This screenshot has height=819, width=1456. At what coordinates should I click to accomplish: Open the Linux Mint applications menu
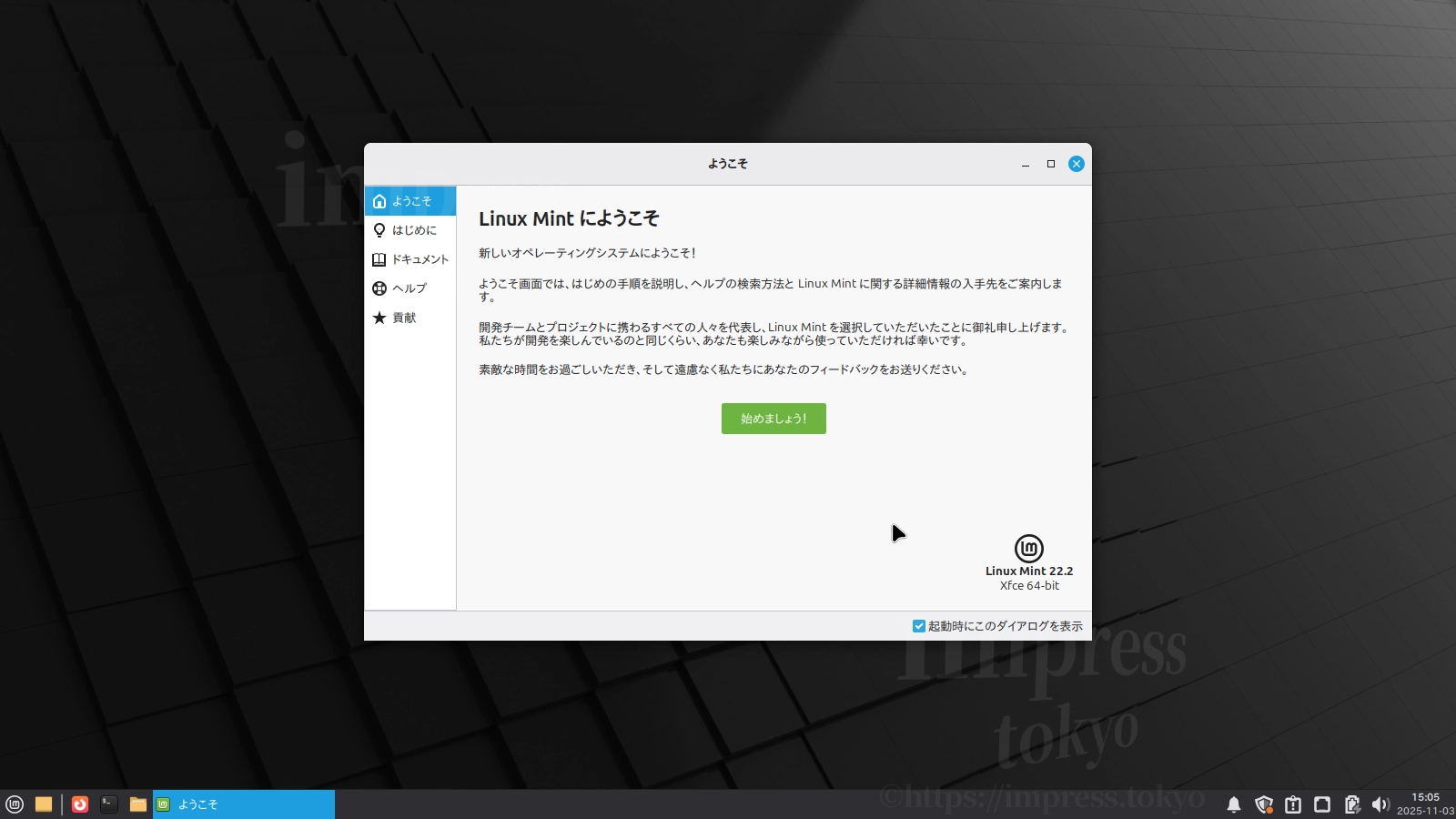click(15, 804)
